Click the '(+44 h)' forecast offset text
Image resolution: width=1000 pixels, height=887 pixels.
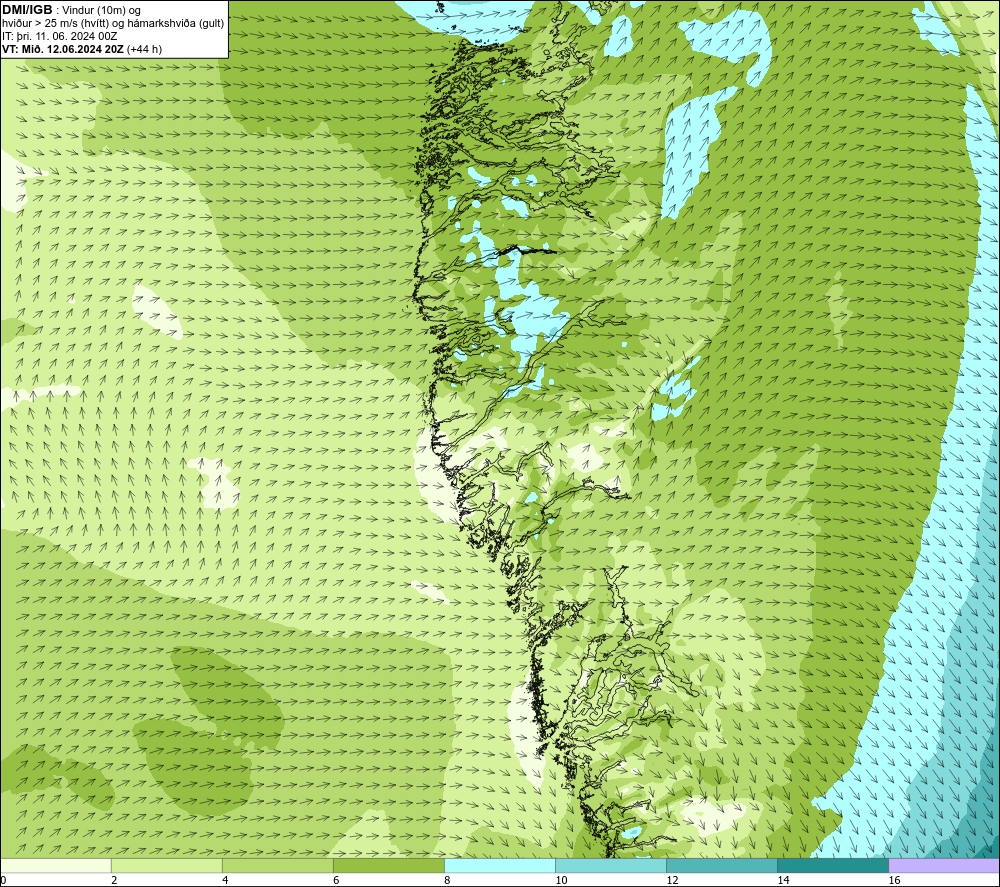coord(145,49)
